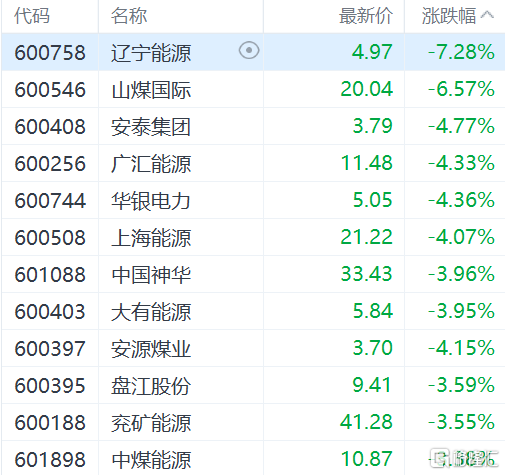The height and width of the screenshot is (475, 505).
Task: Select stock code 601088
Action: point(50,275)
